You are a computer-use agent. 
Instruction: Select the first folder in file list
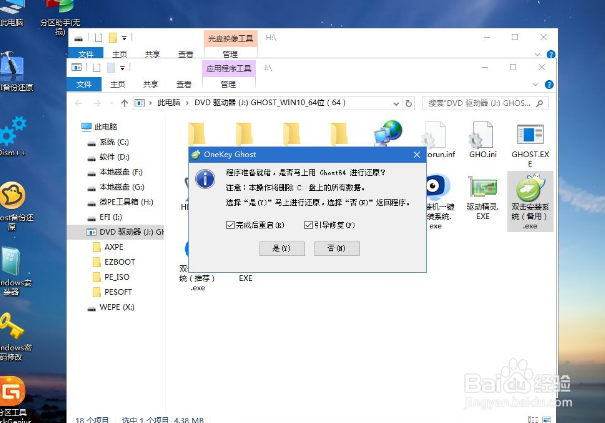pyautogui.click(x=197, y=134)
